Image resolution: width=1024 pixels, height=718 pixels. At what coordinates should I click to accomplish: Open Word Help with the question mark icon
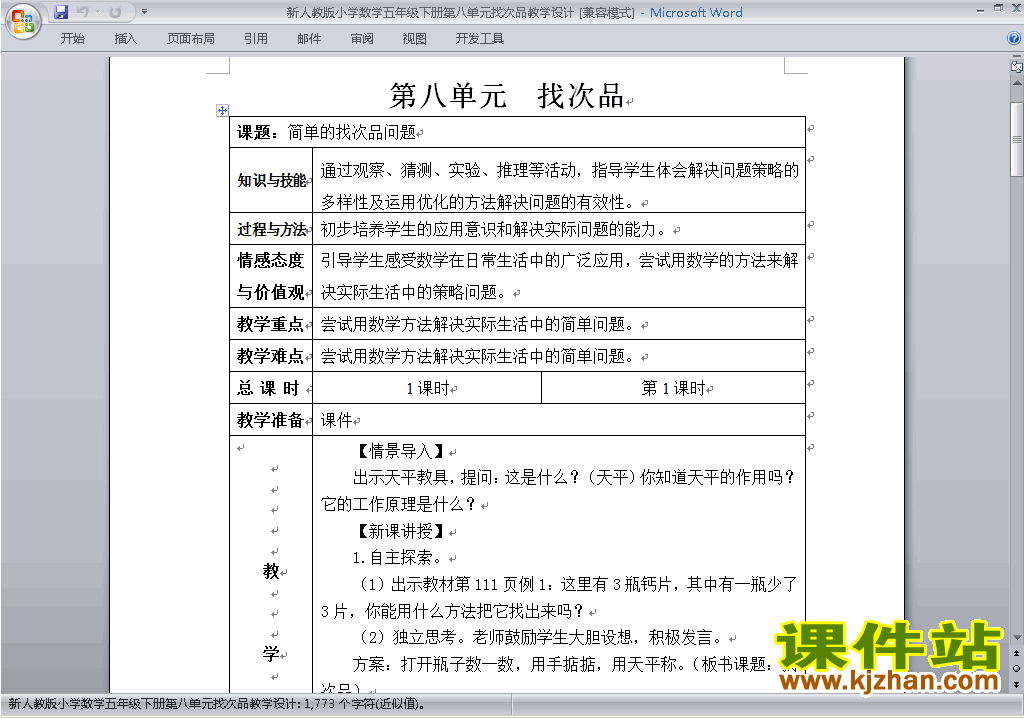click(1014, 39)
